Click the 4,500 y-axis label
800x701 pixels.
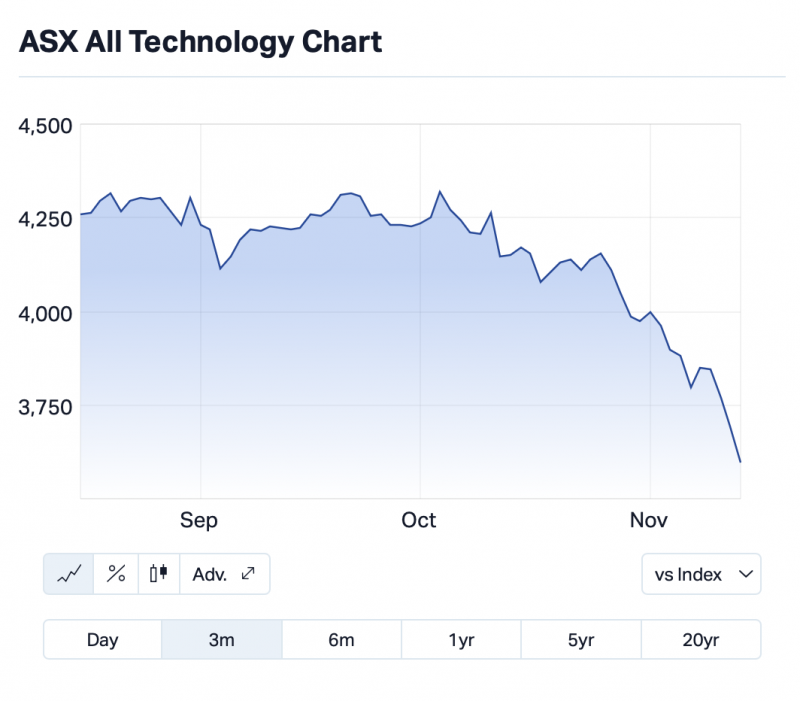click(x=46, y=125)
